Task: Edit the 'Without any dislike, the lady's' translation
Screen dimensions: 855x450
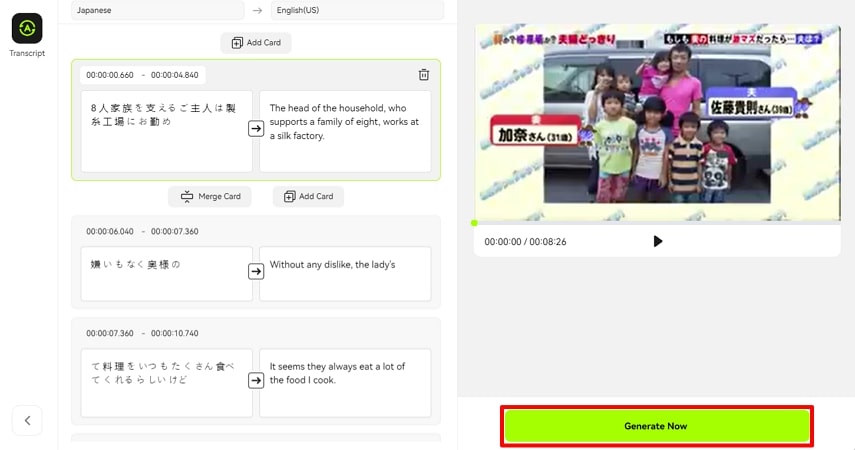Action: point(344,273)
